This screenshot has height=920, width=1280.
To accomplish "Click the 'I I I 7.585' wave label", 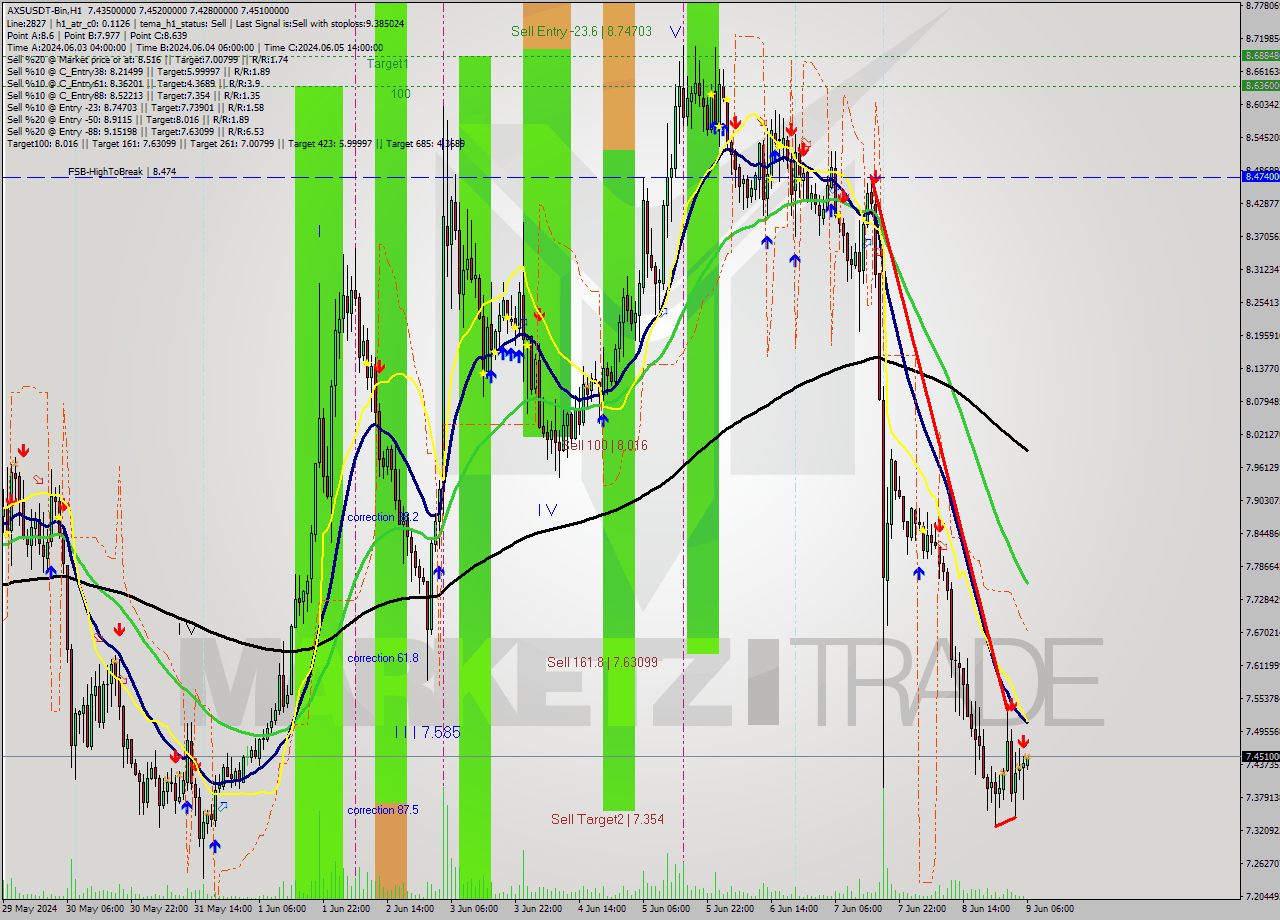I will click(427, 732).
